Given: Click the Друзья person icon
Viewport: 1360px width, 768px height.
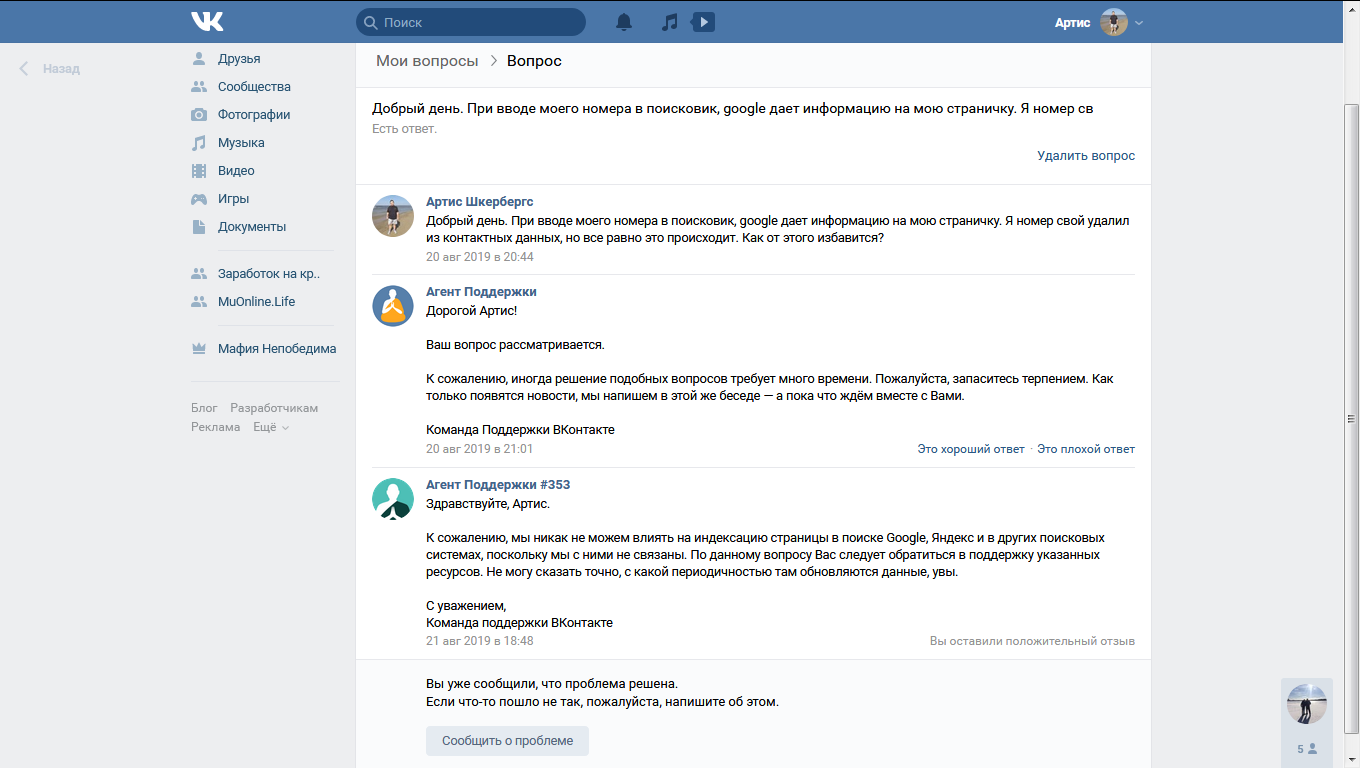Looking at the screenshot, I should click(x=199, y=59).
